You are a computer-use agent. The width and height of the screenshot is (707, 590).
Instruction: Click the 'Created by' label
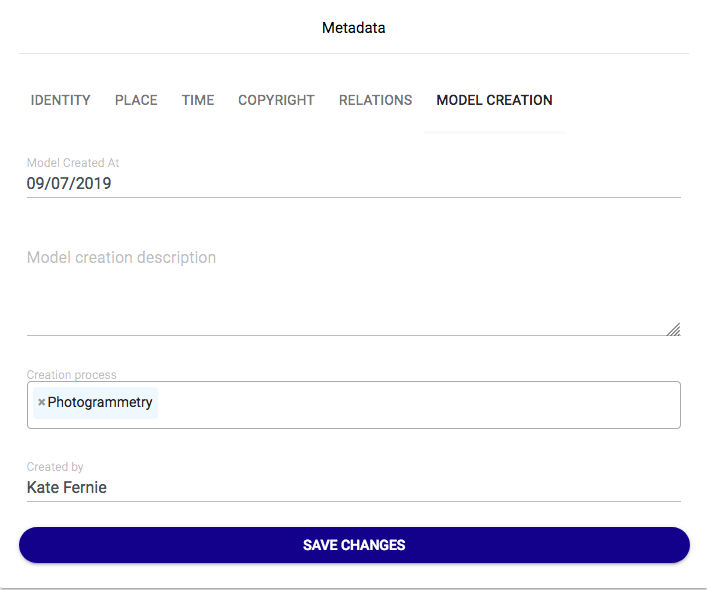(x=55, y=467)
